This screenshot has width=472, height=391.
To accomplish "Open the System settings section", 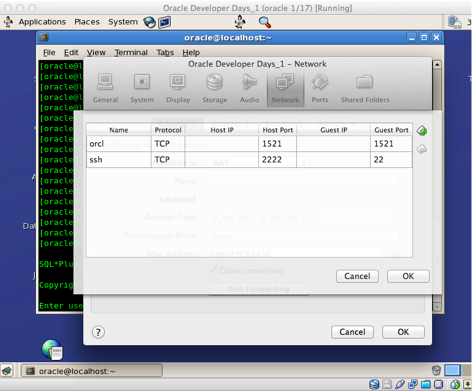I will (142, 88).
